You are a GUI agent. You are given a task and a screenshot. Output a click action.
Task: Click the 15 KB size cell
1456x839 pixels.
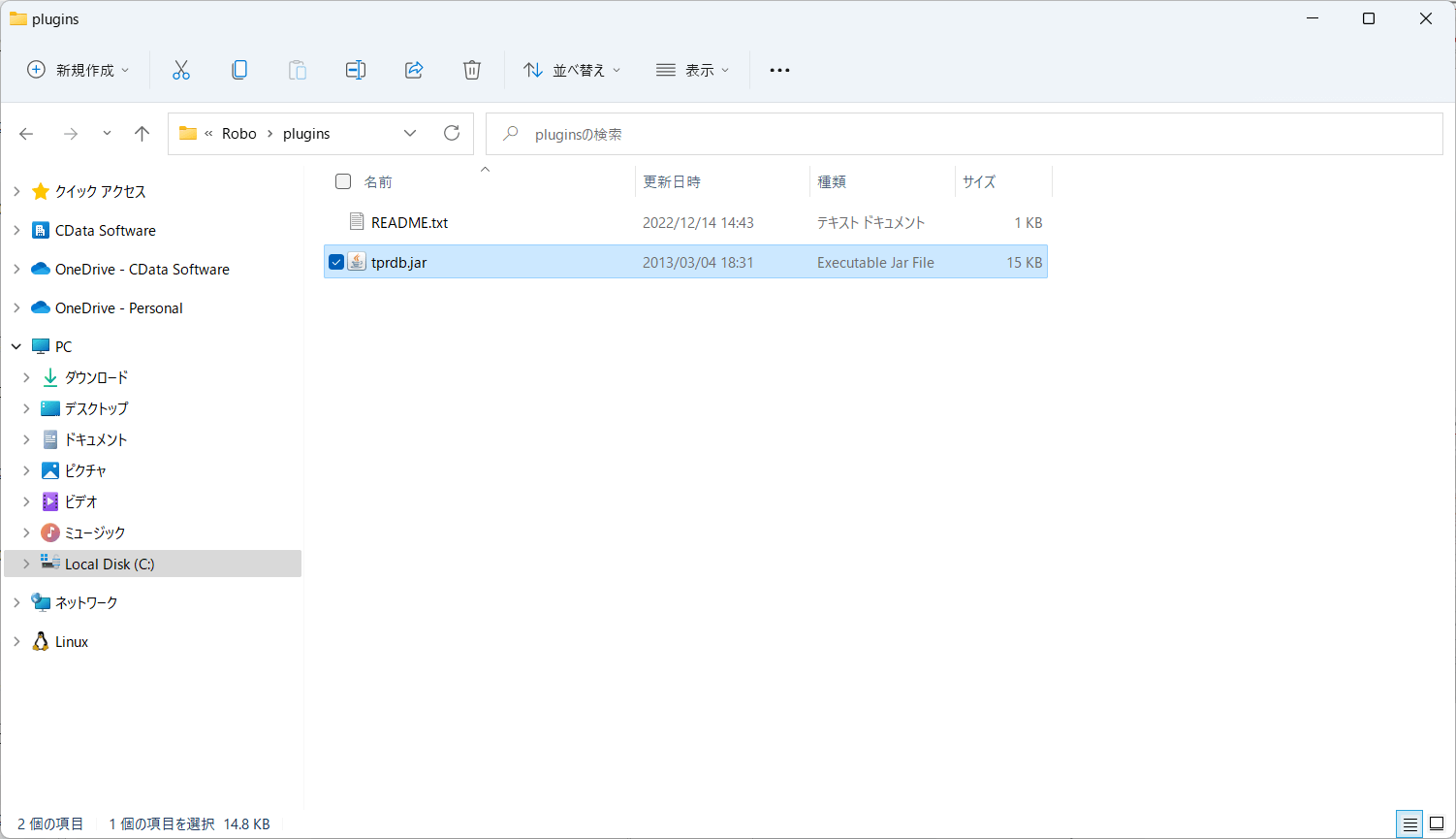coord(1025,262)
